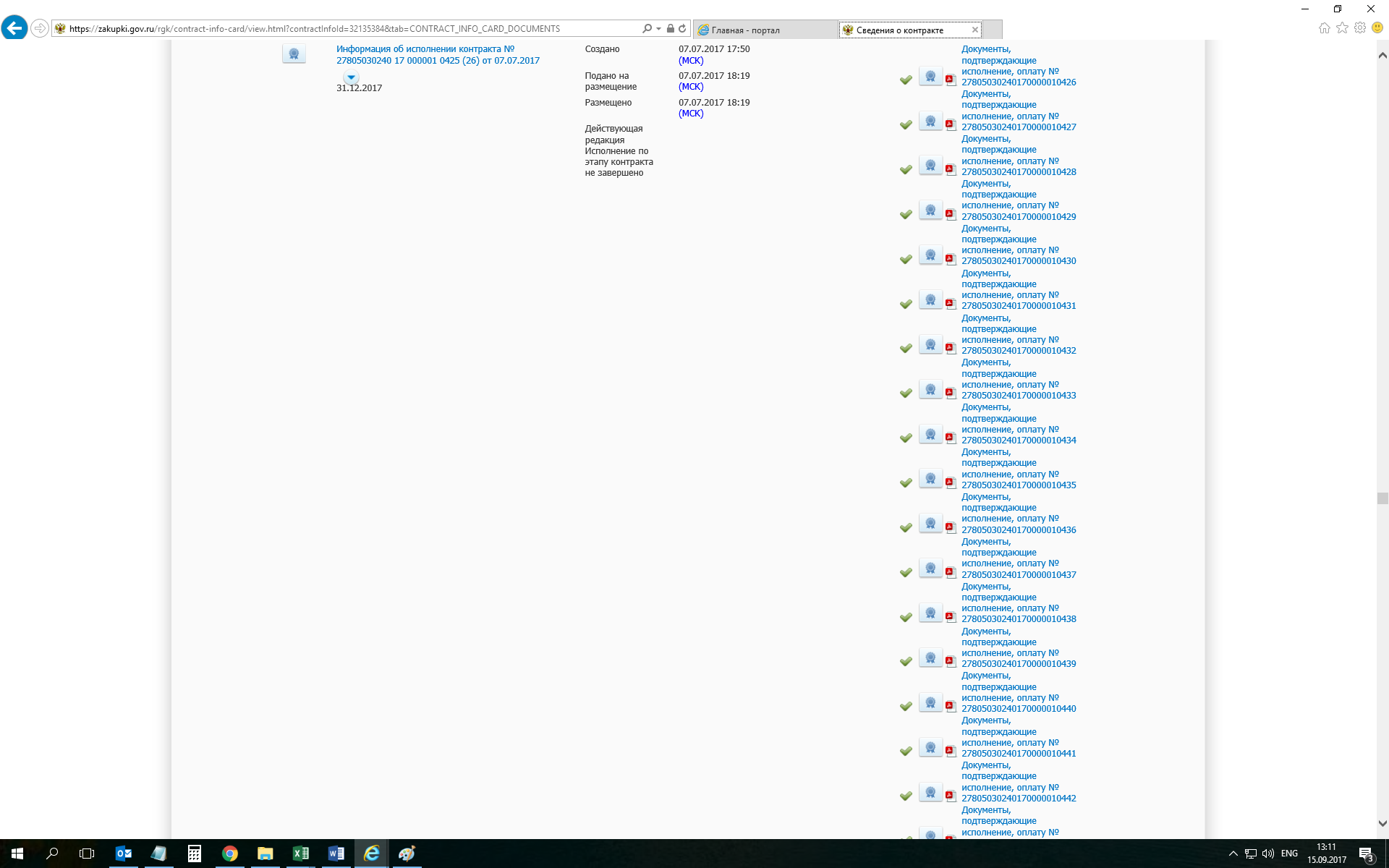Open a new browser tab

coord(993,30)
